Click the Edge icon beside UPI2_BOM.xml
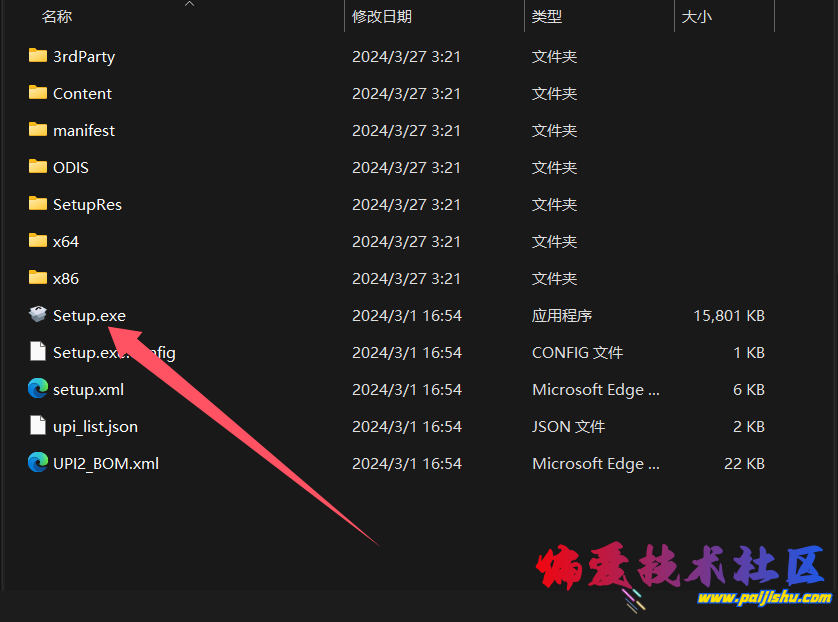The height and width of the screenshot is (622, 838). (x=37, y=463)
